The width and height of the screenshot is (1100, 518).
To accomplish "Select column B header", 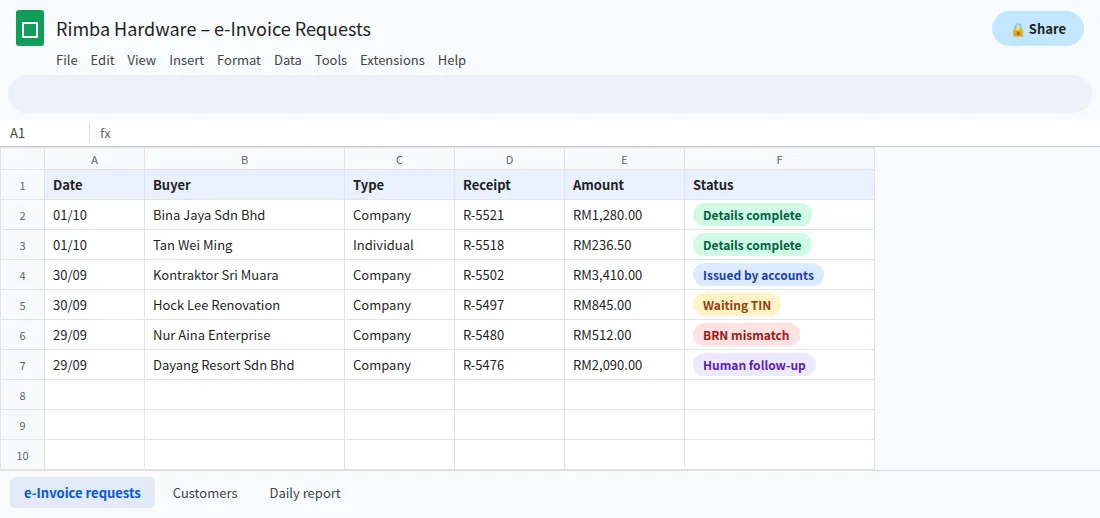I will 245,159.
